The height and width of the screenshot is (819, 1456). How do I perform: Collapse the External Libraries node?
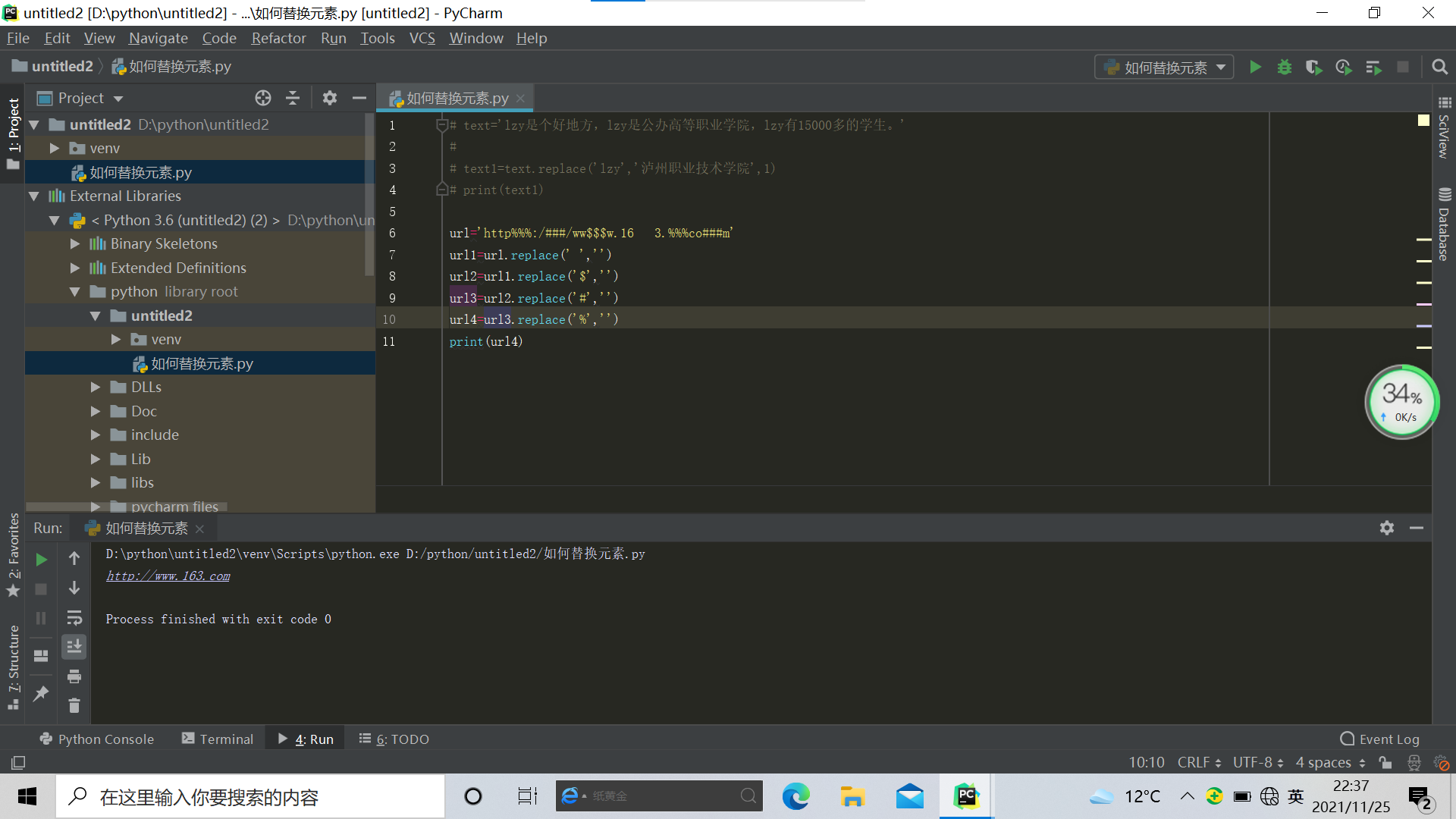[x=34, y=196]
